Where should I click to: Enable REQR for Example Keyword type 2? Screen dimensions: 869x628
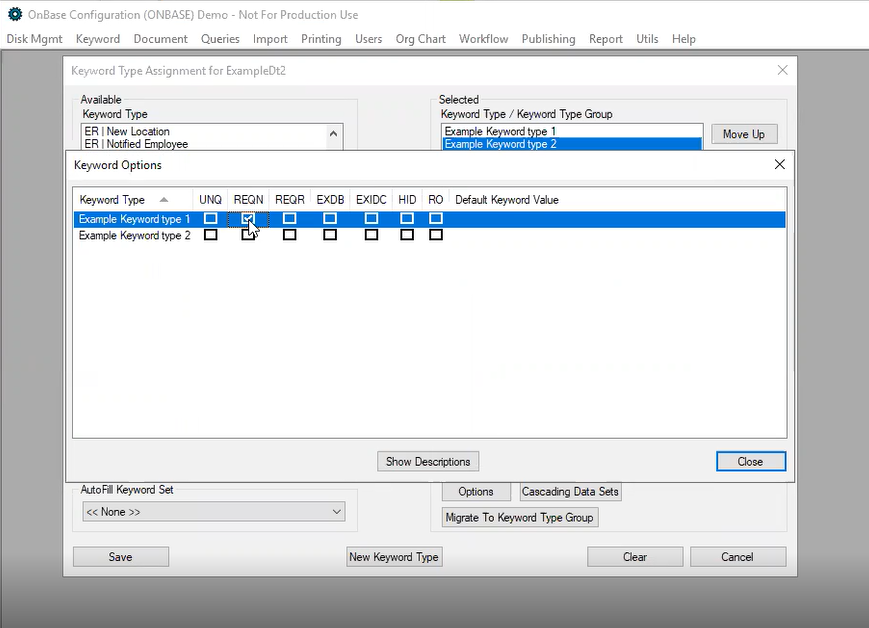(289, 234)
